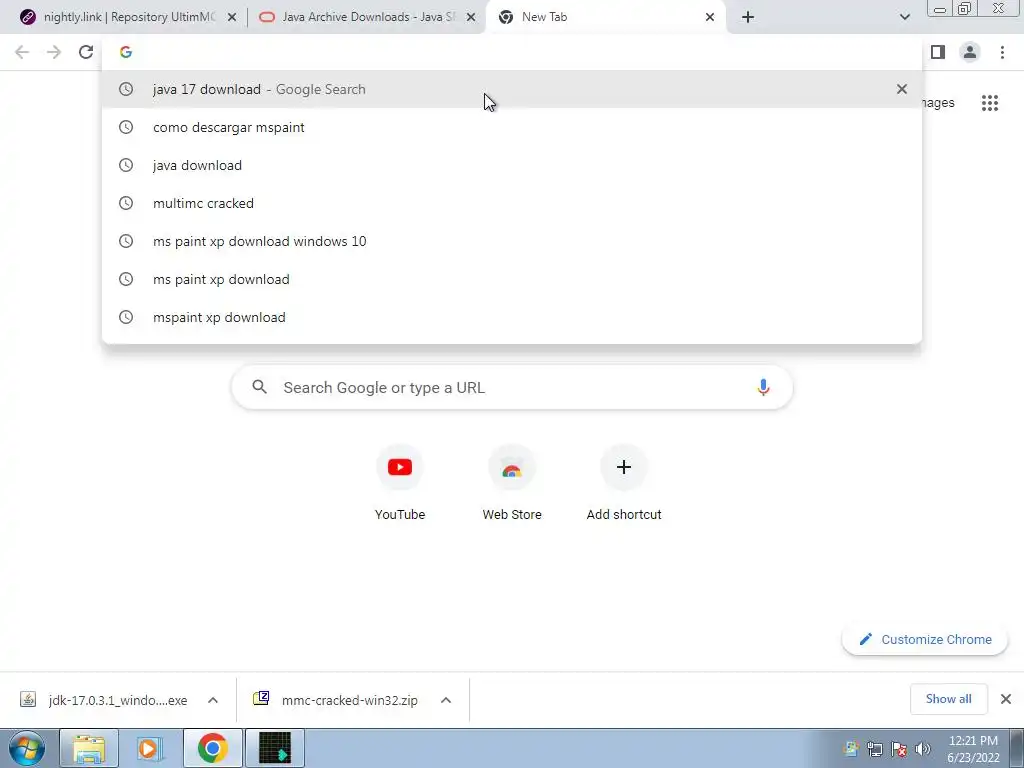Open the Windows Start button
Screen dimensions: 1024x768
click(27, 748)
